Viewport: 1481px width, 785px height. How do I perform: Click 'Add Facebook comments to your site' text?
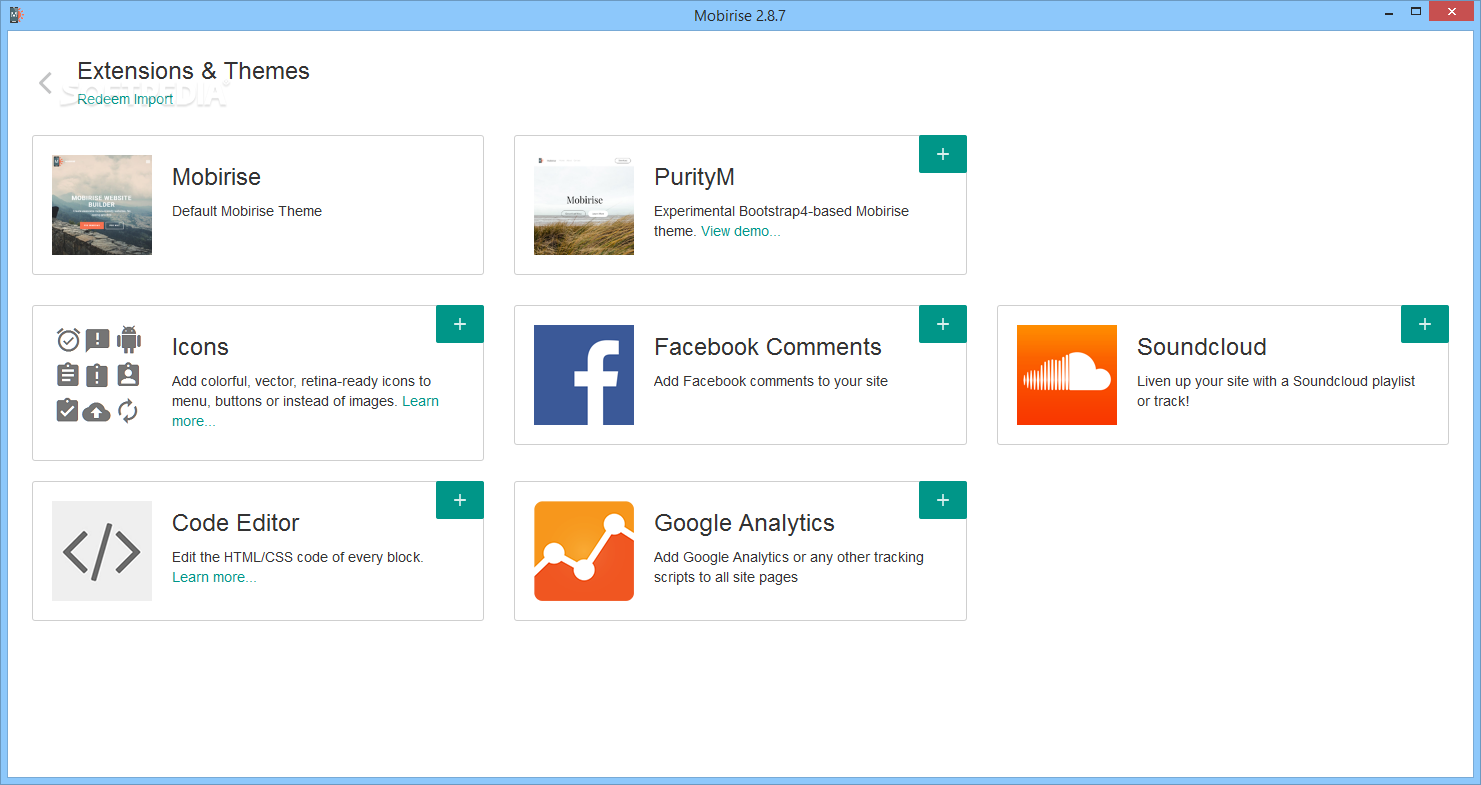[x=771, y=381]
